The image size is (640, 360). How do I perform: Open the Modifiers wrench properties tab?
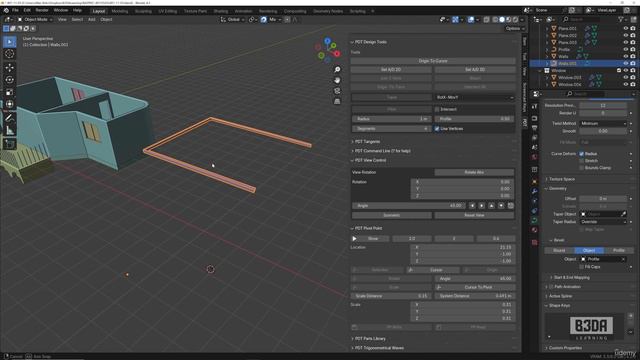[x=535, y=191]
